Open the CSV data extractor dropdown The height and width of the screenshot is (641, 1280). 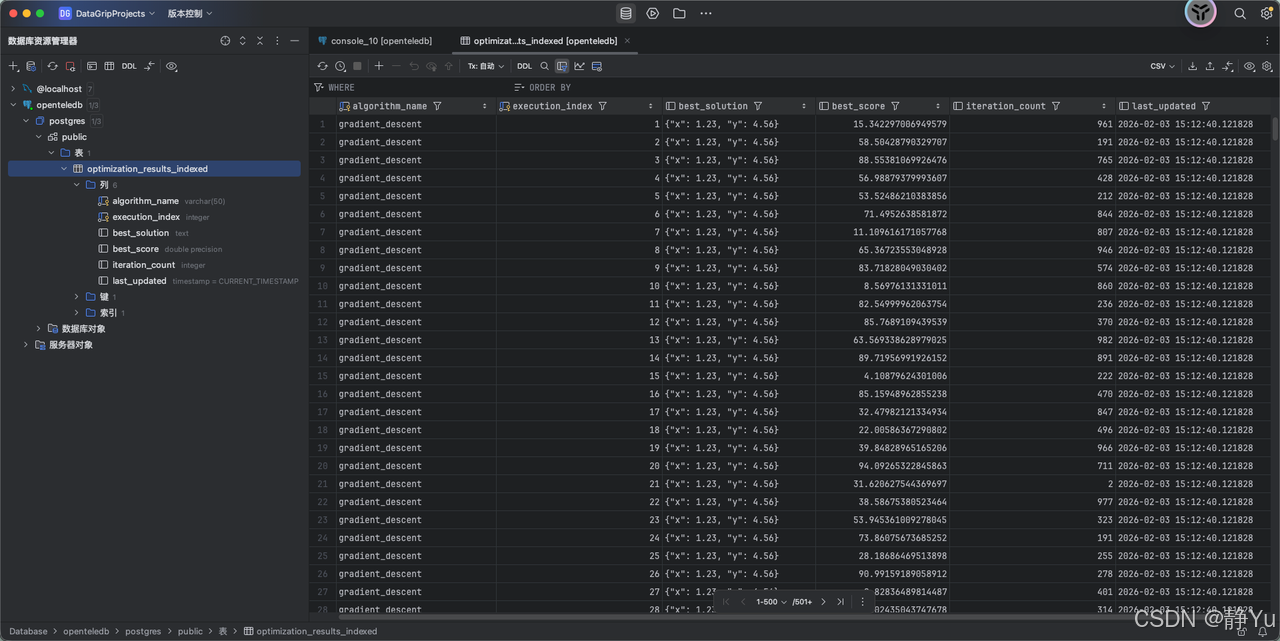coord(1162,66)
